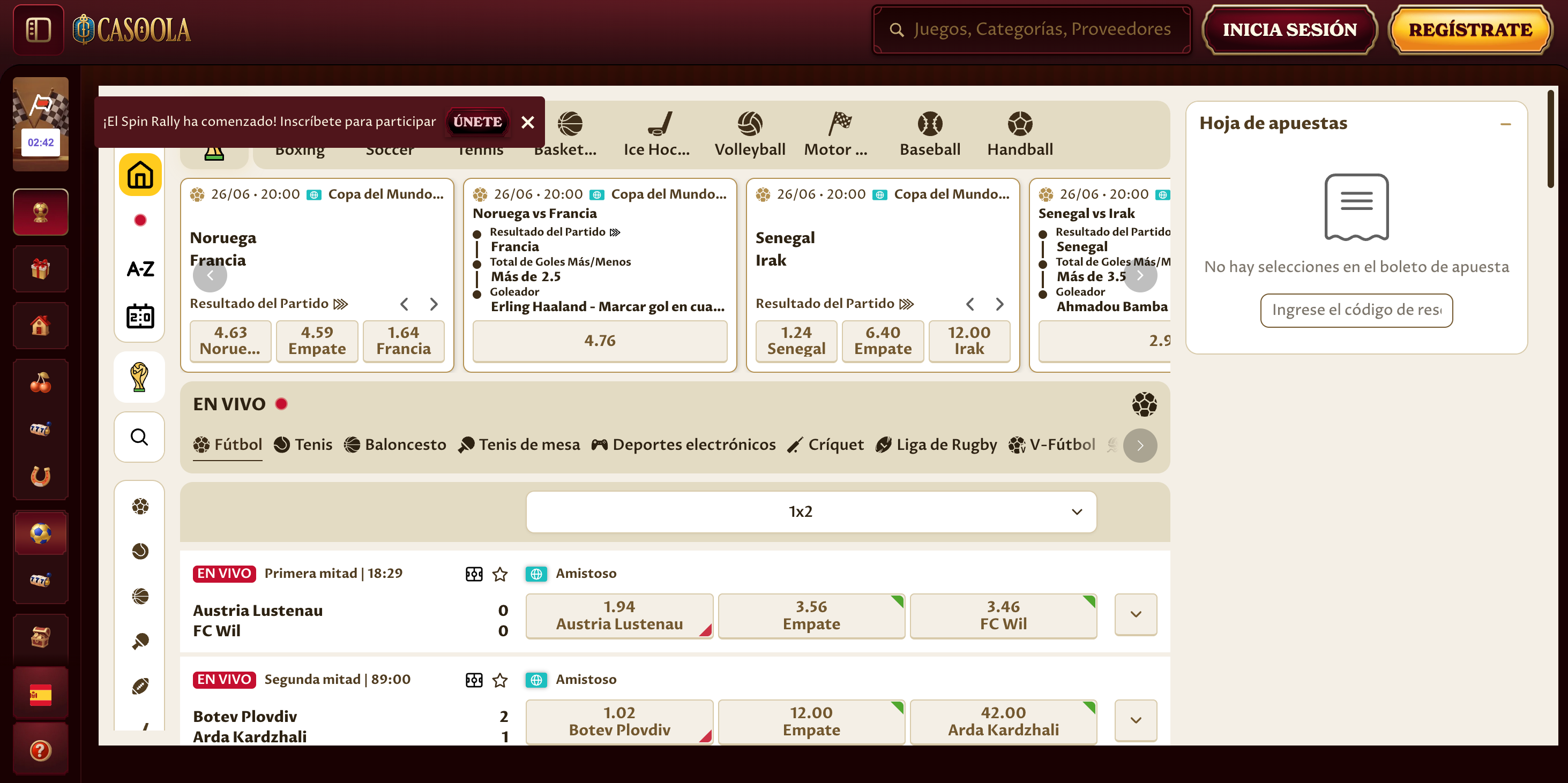Focus the Juegos, Categorías, Proveedores search field
1568x783 pixels.
pos(1032,29)
